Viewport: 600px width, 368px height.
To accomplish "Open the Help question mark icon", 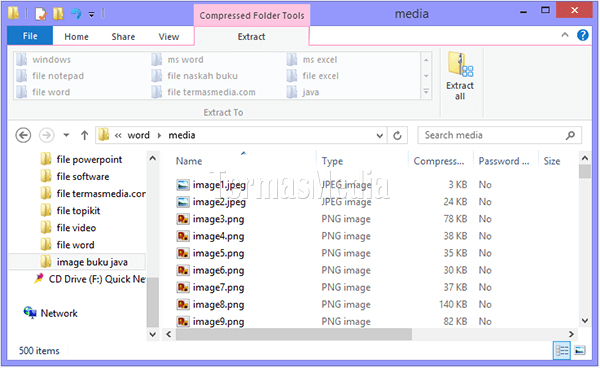I will (583, 35).
